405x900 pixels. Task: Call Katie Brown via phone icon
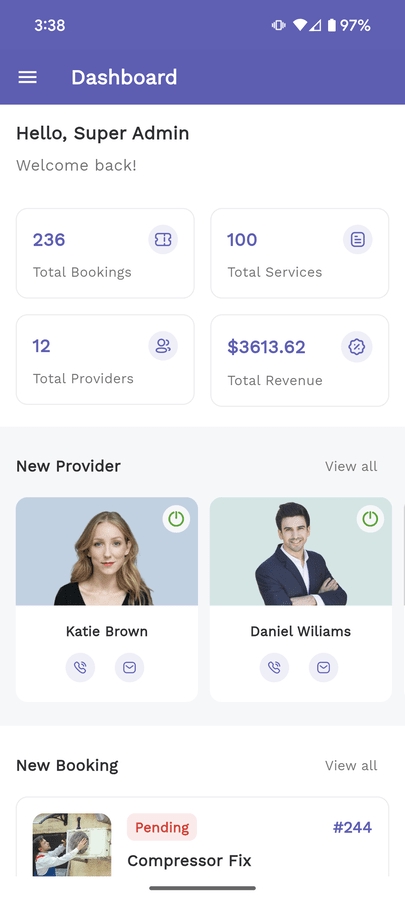tap(80, 668)
